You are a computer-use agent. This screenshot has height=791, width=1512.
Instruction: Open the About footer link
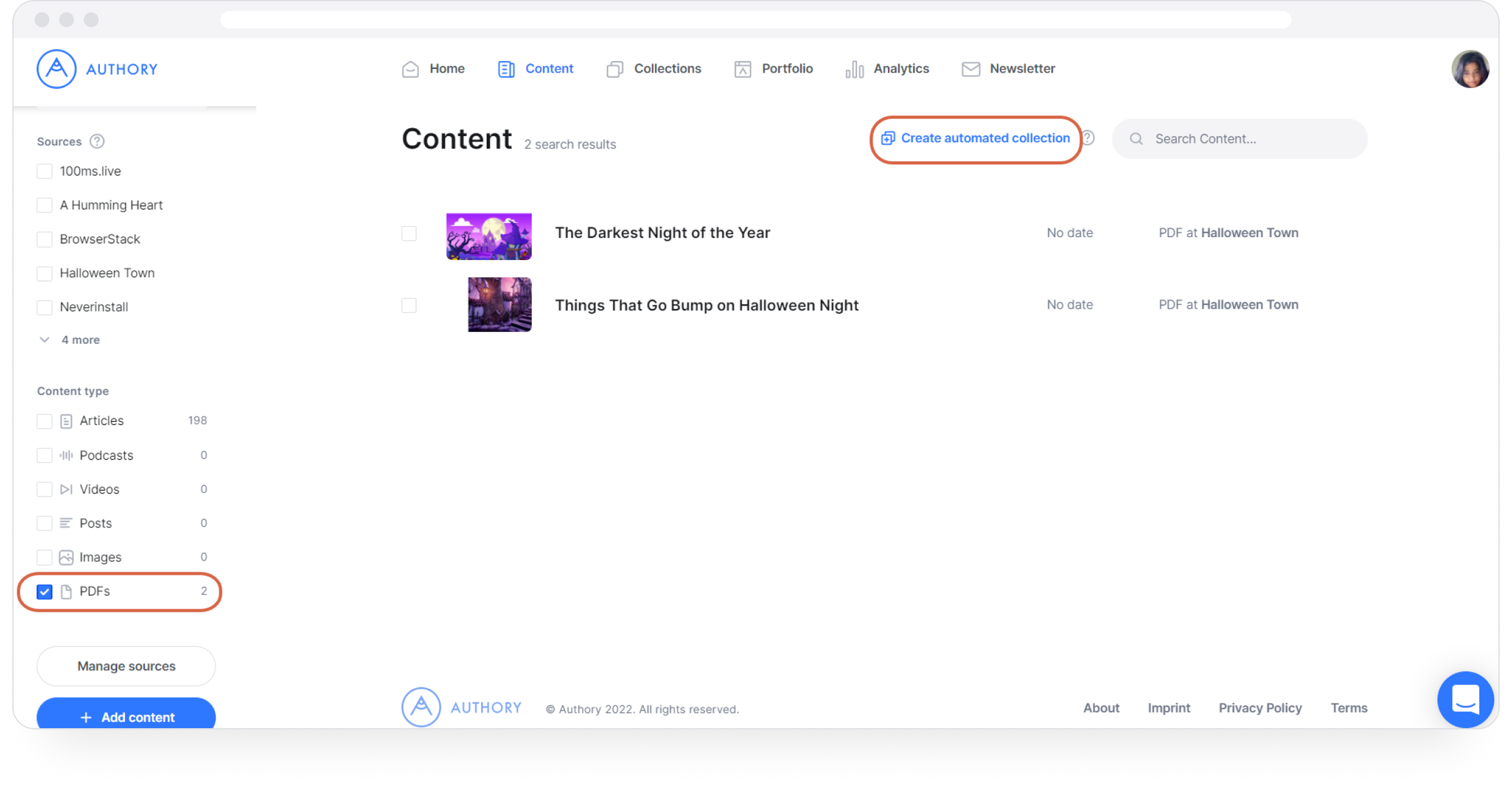click(1101, 708)
